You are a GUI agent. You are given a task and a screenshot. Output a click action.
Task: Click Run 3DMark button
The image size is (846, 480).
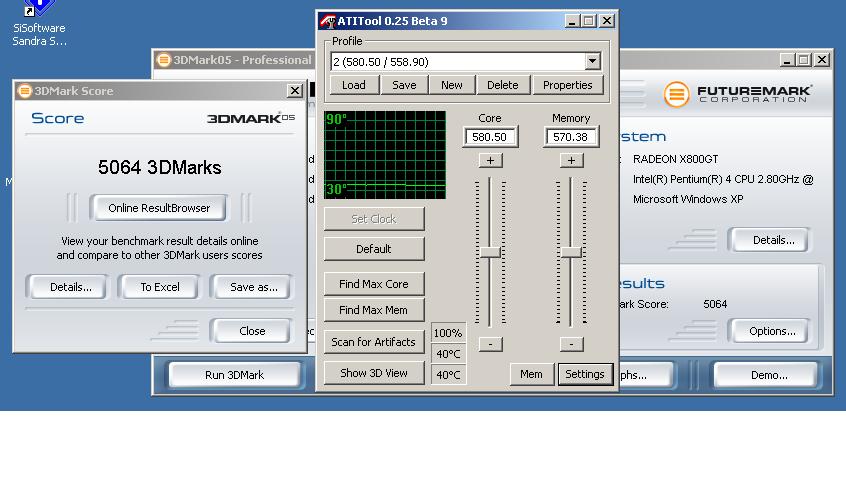click(235, 375)
